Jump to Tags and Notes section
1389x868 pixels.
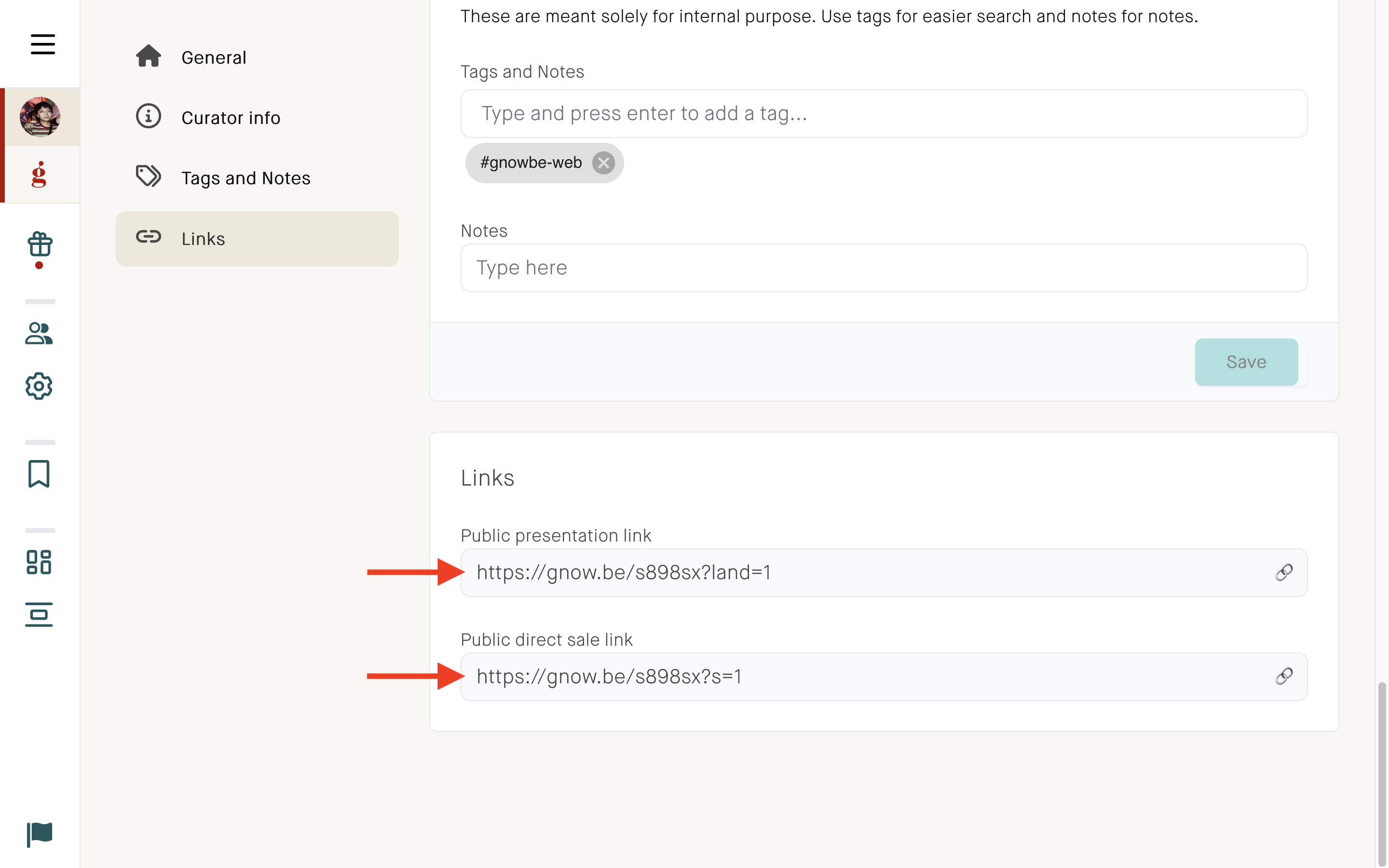tap(257, 178)
